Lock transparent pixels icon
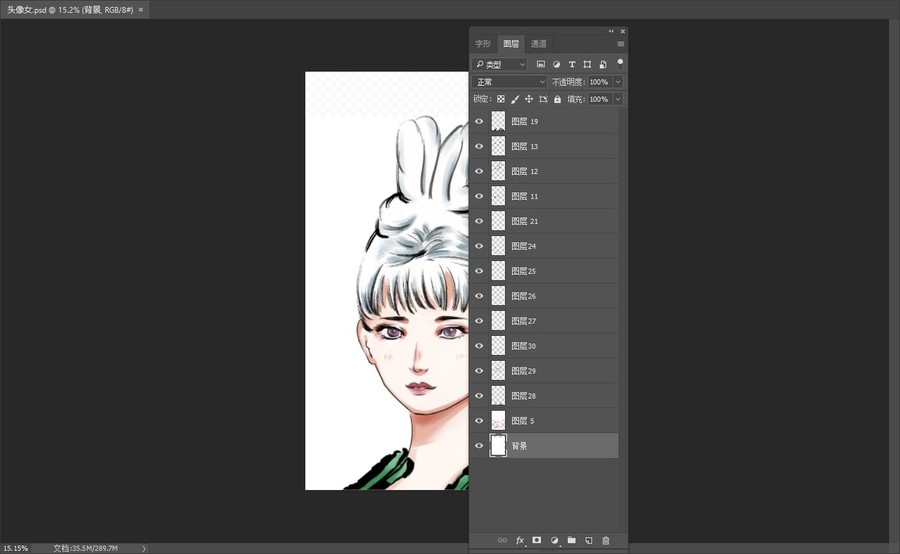The height and width of the screenshot is (554, 900). pyautogui.click(x=501, y=99)
